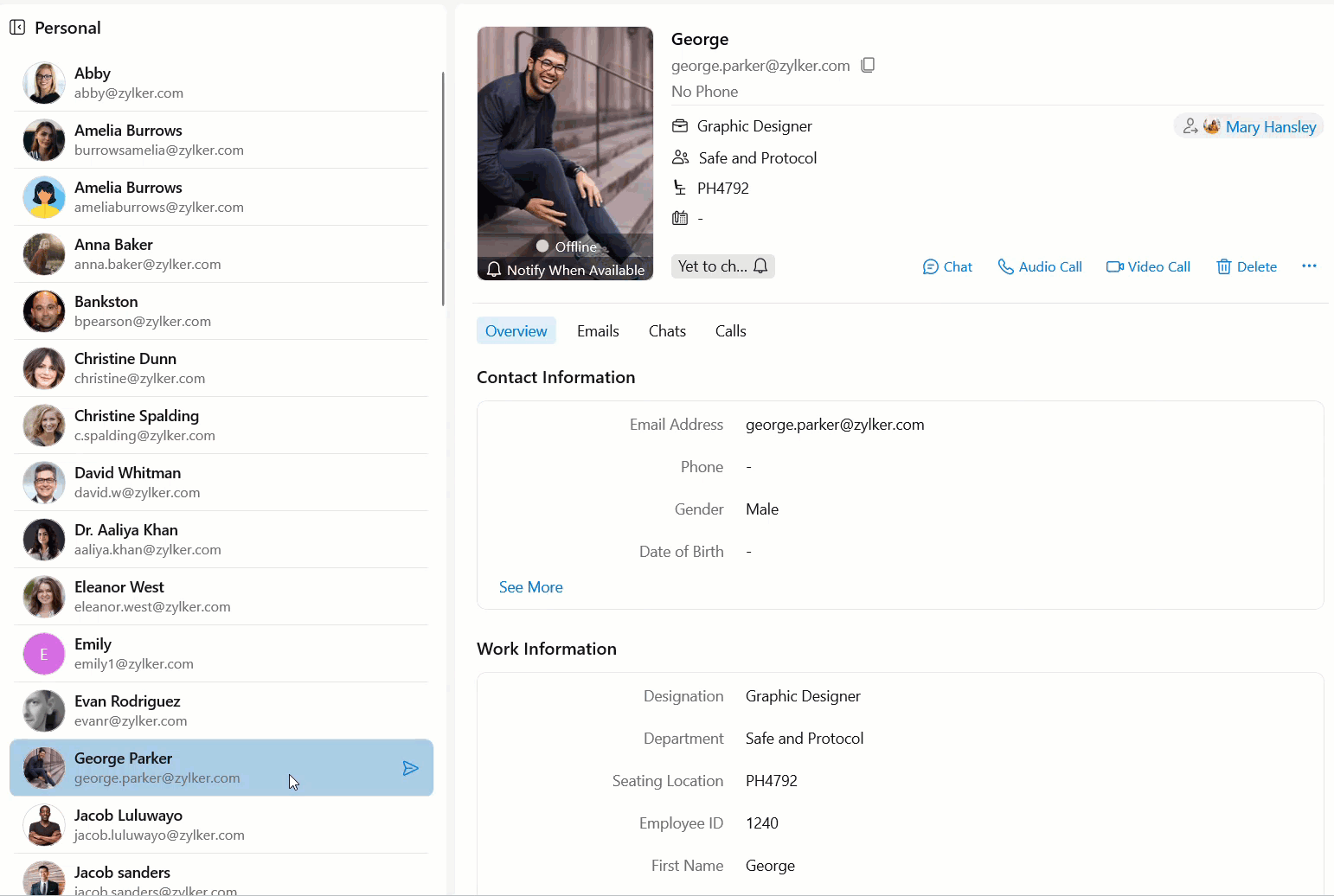Switch to the Emails tab

tap(598, 331)
